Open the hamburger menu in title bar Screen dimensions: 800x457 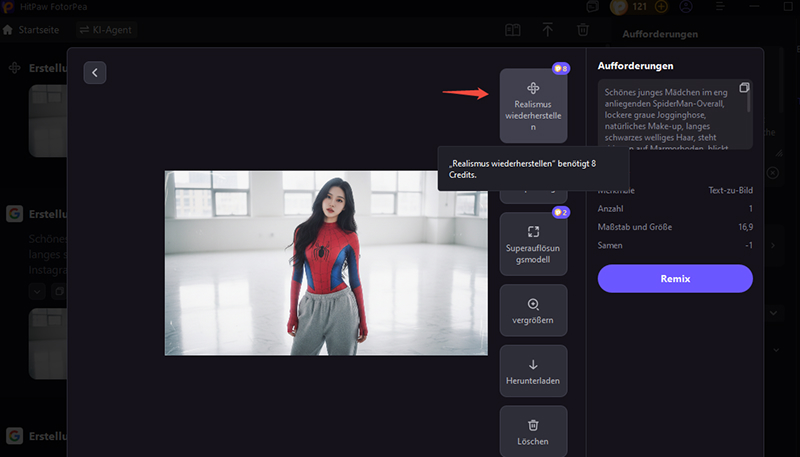coord(720,7)
